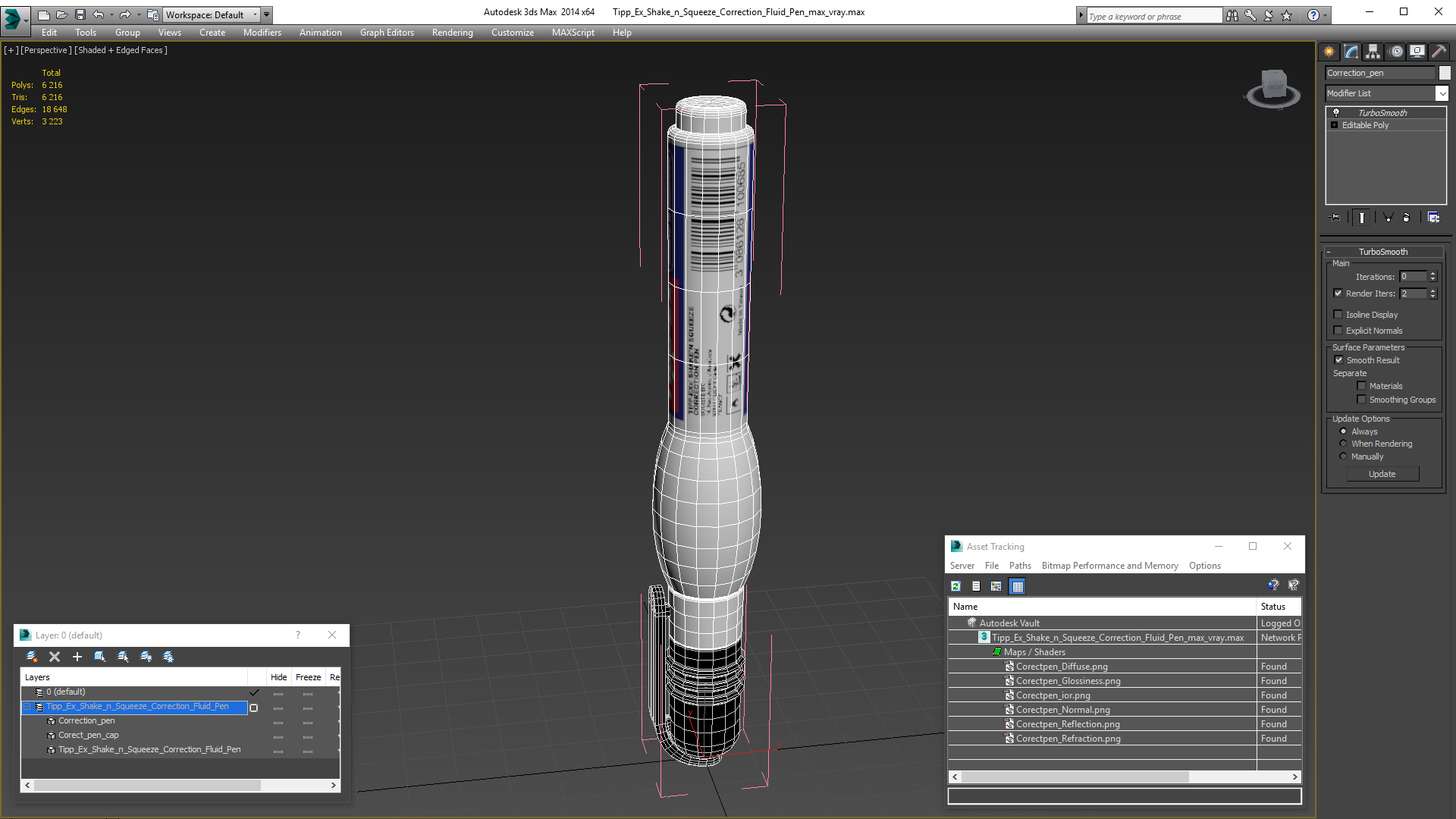This screenshot has height=819, width=1456.
Task: Click the binoculars search icon
Action: tap(1232, 15)
